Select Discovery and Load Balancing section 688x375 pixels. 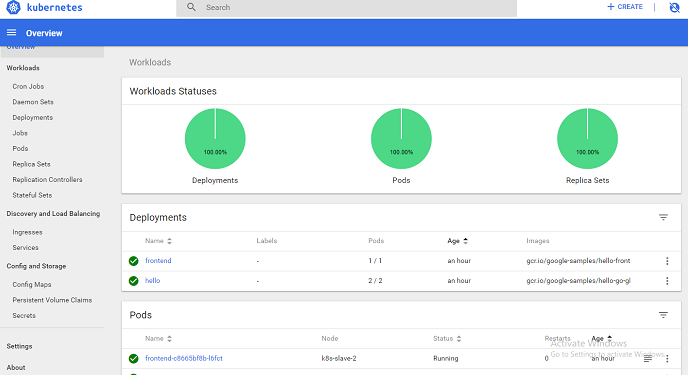tap(53, 214)
